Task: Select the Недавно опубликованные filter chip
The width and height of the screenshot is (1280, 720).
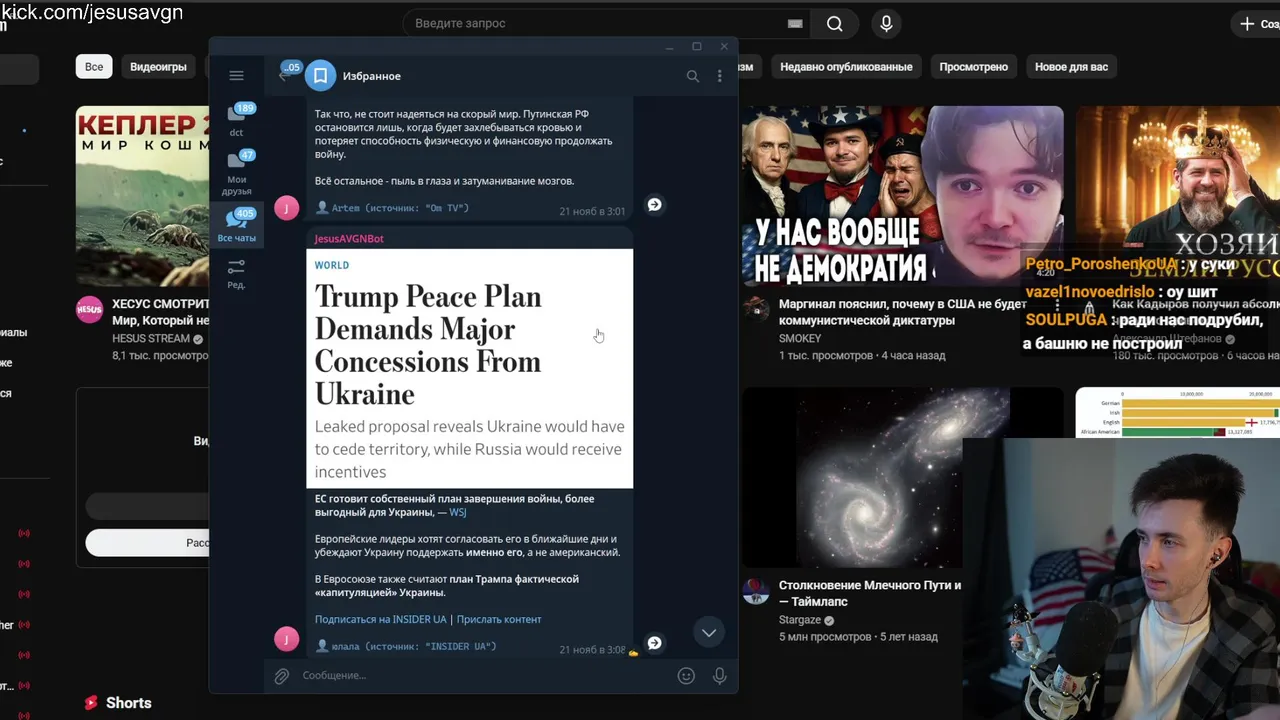Action: 846,67
